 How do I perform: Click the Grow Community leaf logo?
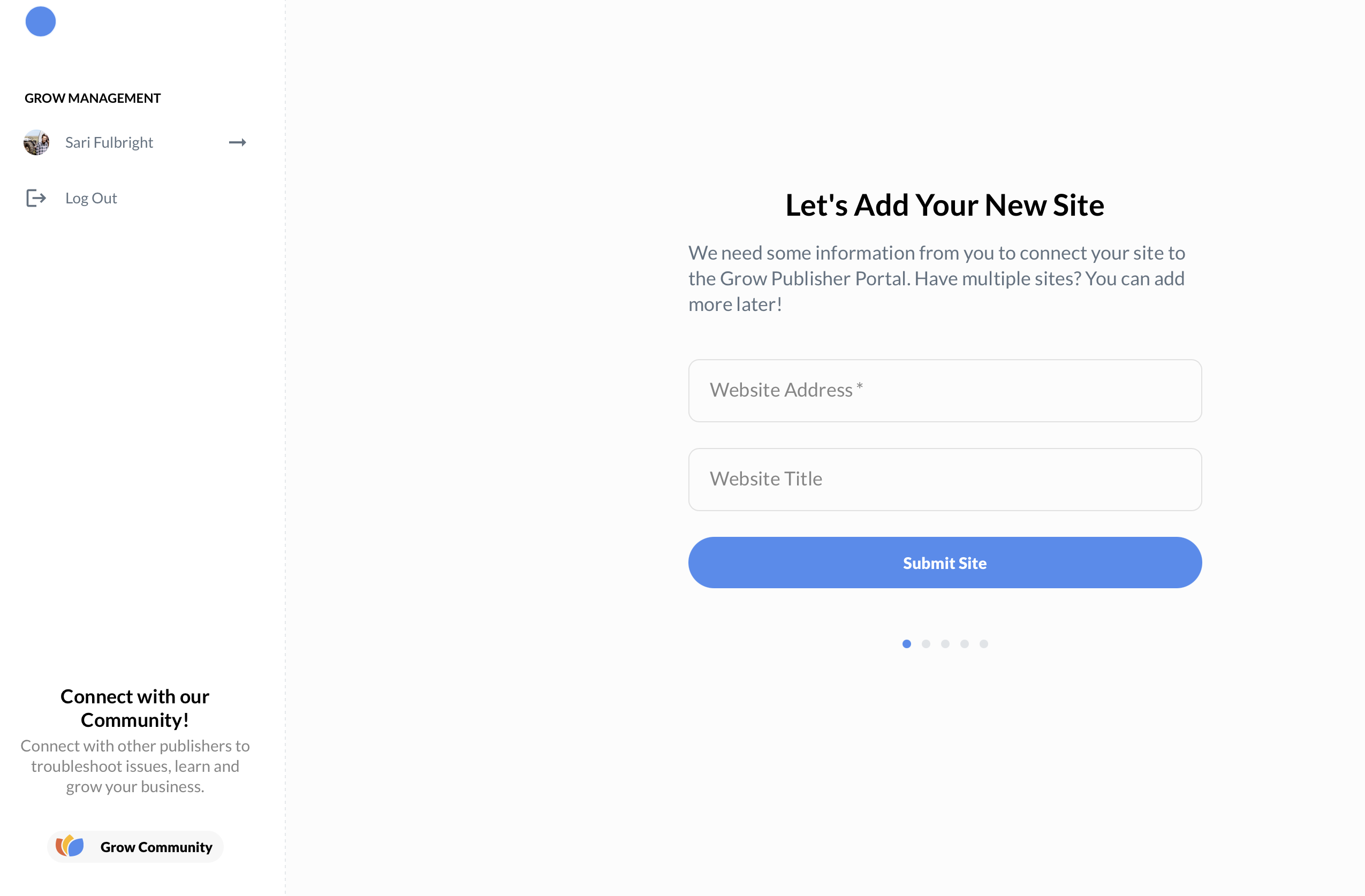point(70,846)
